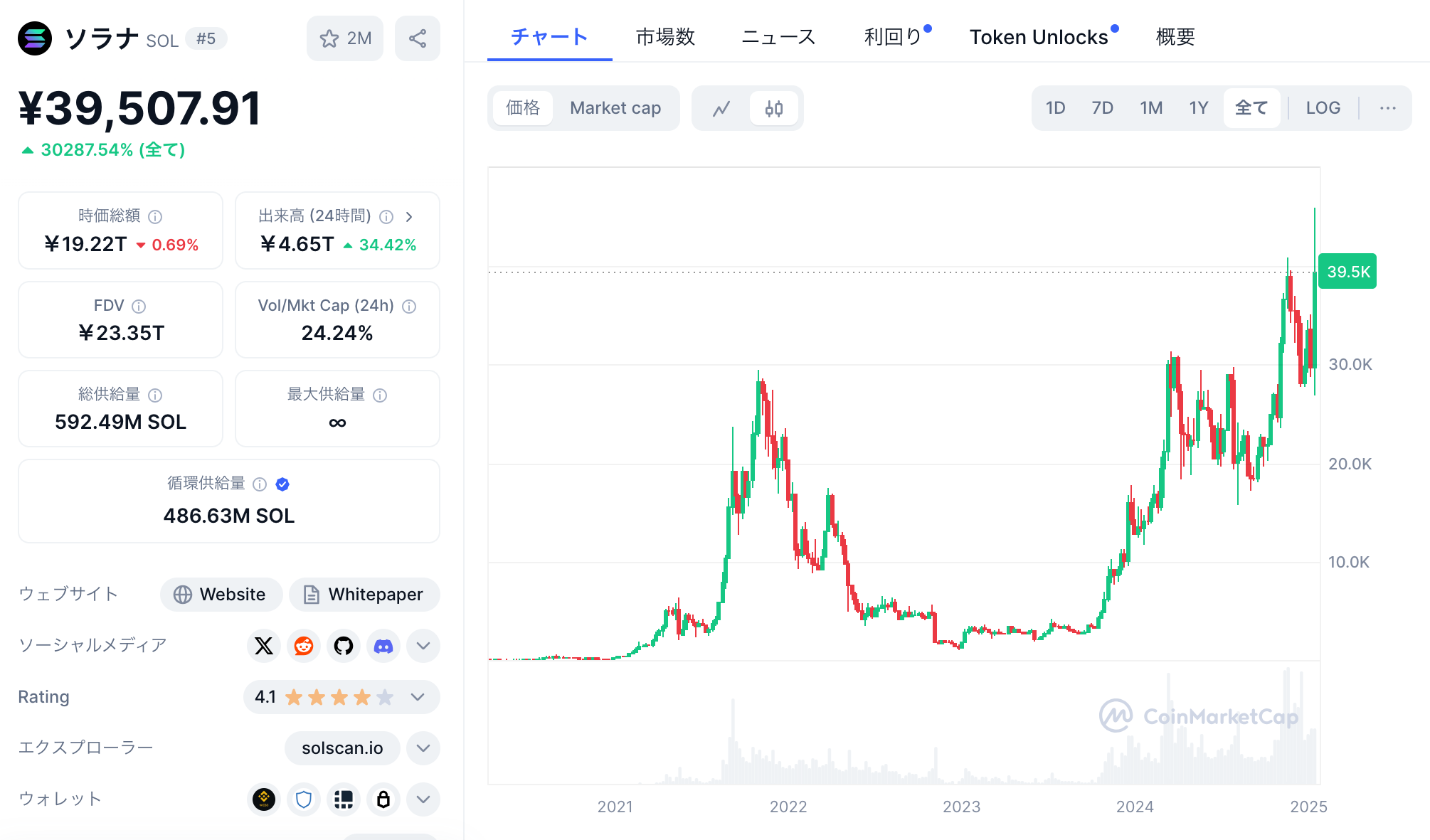This screenshot has width=1430, height=840.
Task: Open the solscan.io explorer link
Action: [342, 748]
